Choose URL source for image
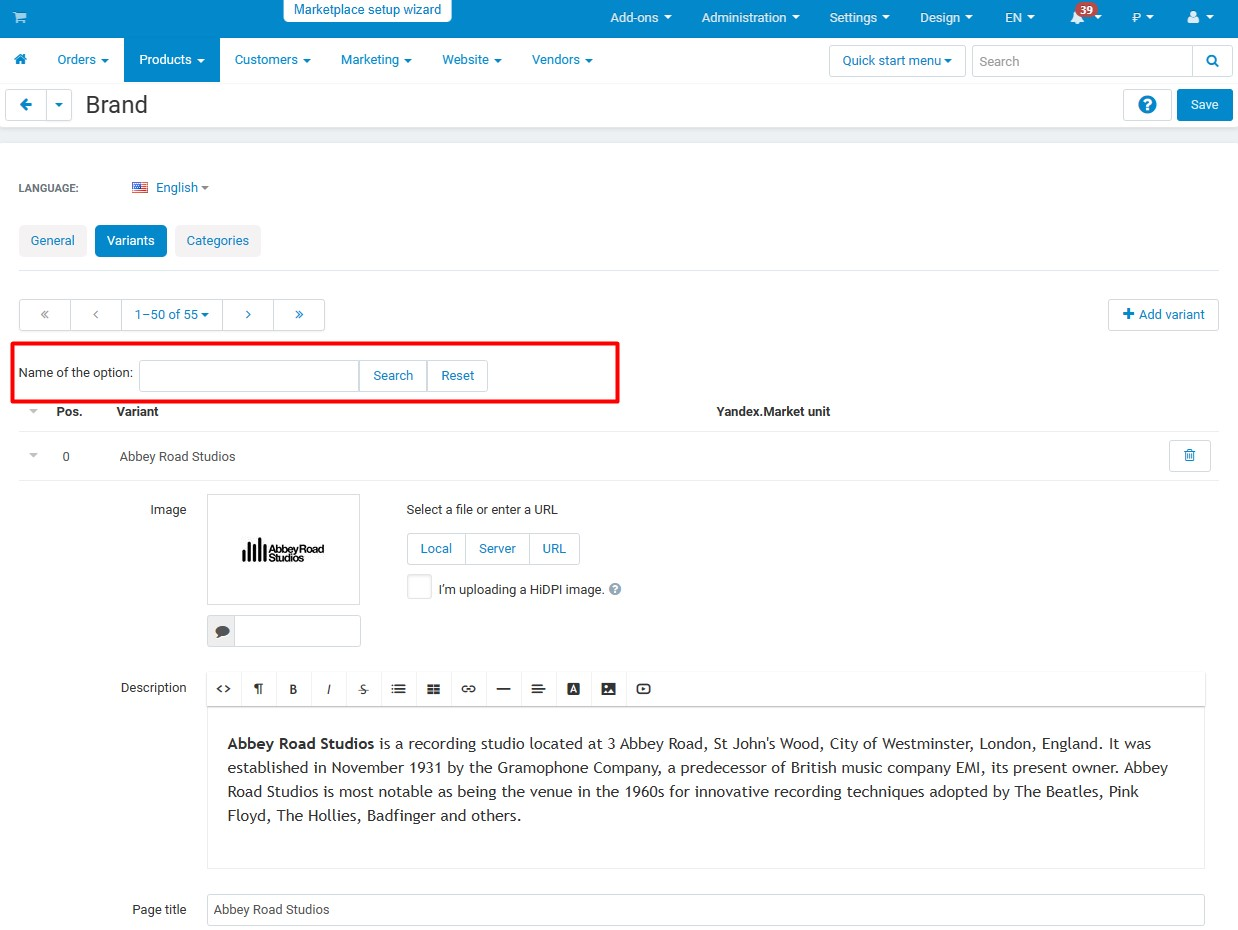 (554, 549)
